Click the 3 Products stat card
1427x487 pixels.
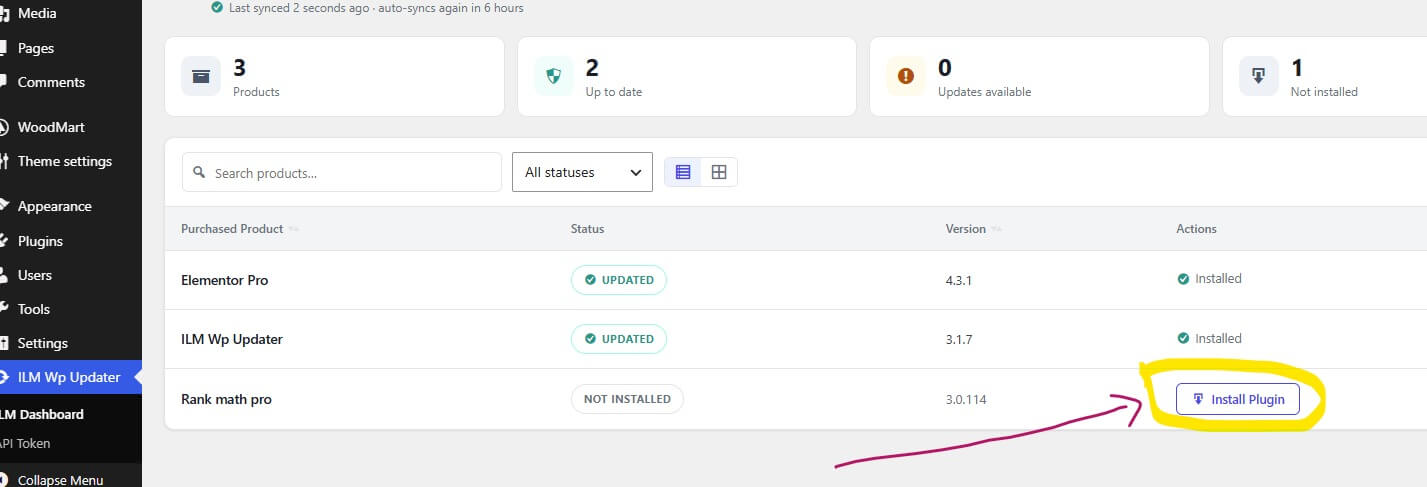(334, 76)
